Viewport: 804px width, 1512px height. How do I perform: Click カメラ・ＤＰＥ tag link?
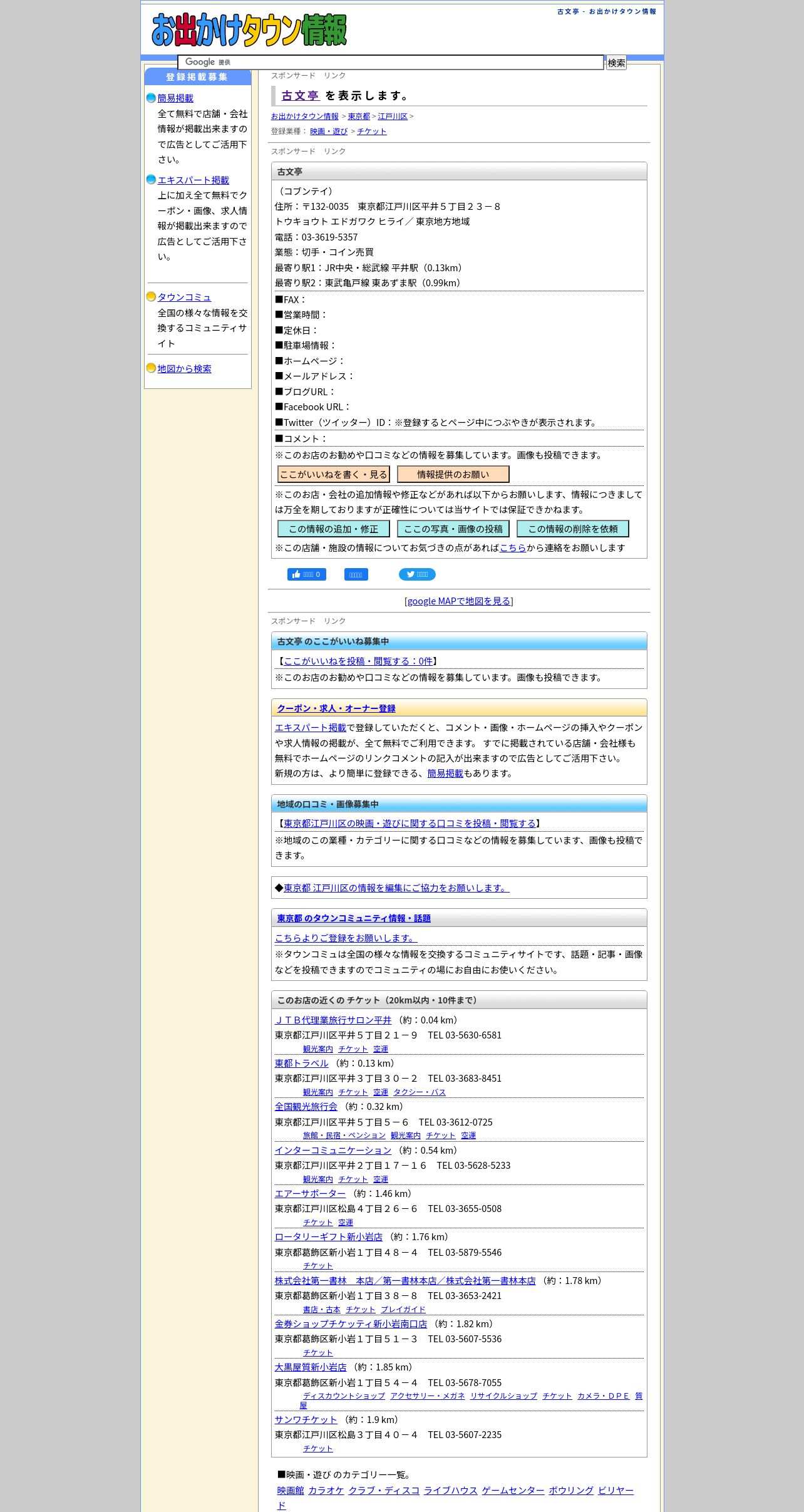coord(604,1396)
